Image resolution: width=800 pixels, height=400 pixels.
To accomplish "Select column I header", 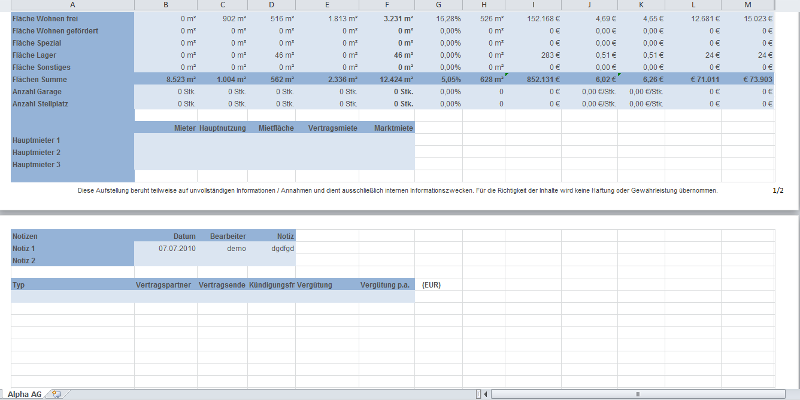I will click(x=533, y=5).
